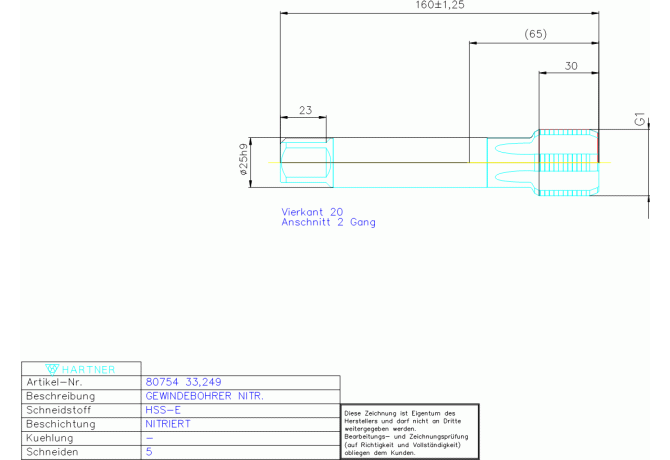Click the Anschnitt 2 Gang note
Viewport: 670px width, 460px height.
coord(328,223)
